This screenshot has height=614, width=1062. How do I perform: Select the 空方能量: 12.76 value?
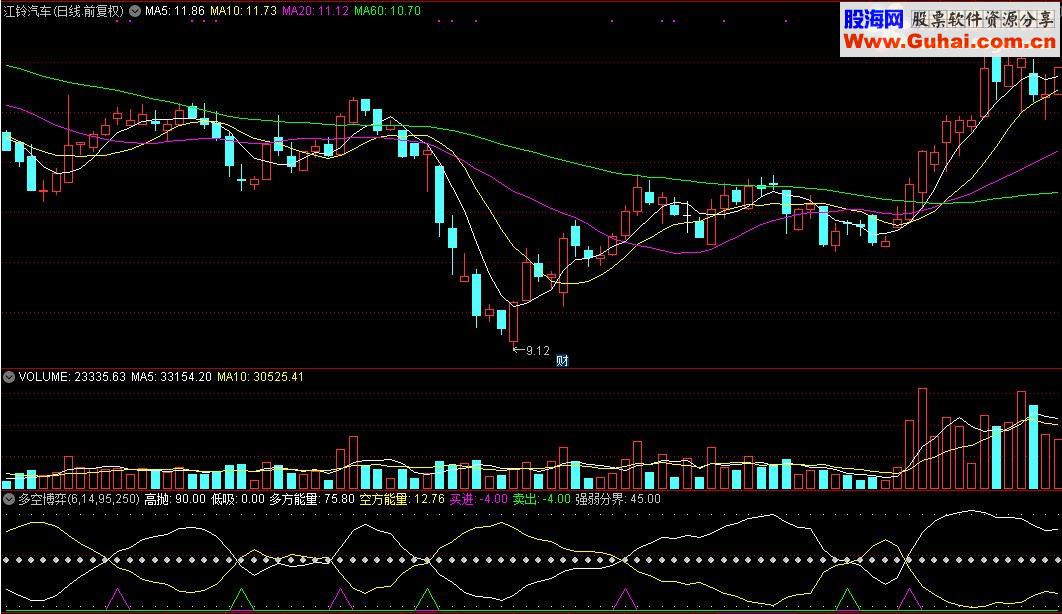point(402,500)
